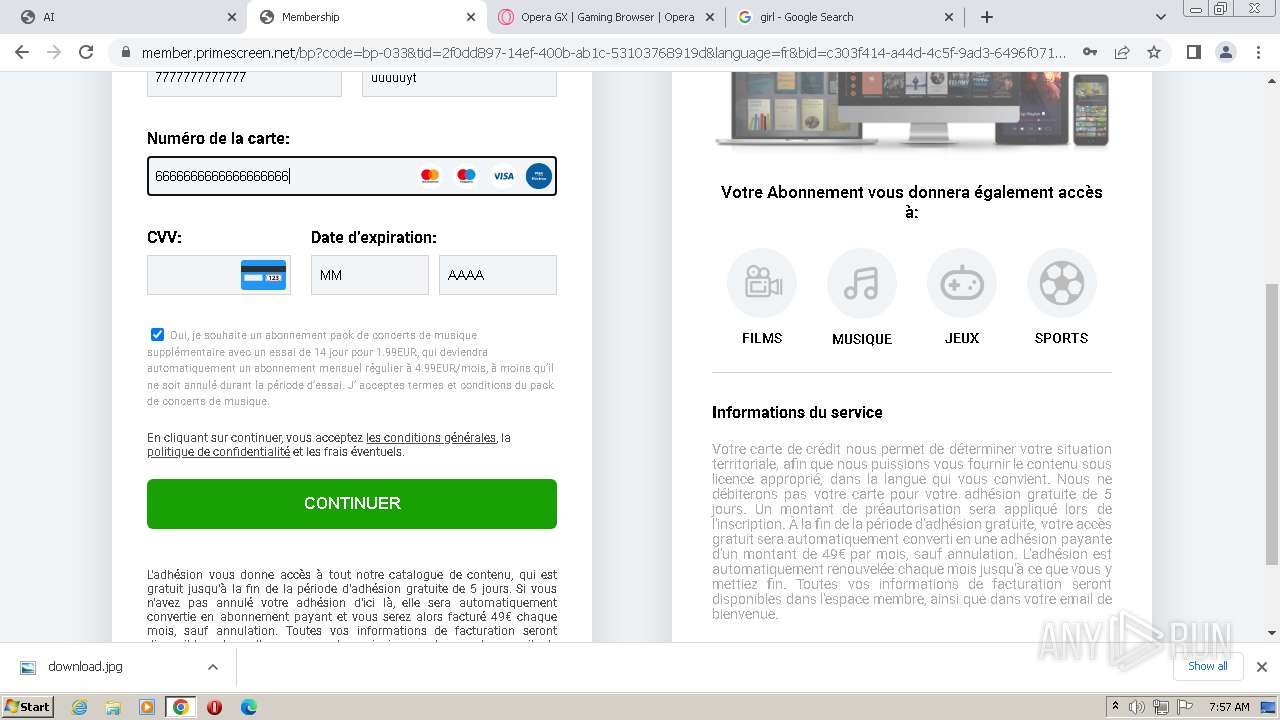This screenshot has width=1280, height=720.
Task: Bookmark this page with star icon
Action: (1154, 52)
